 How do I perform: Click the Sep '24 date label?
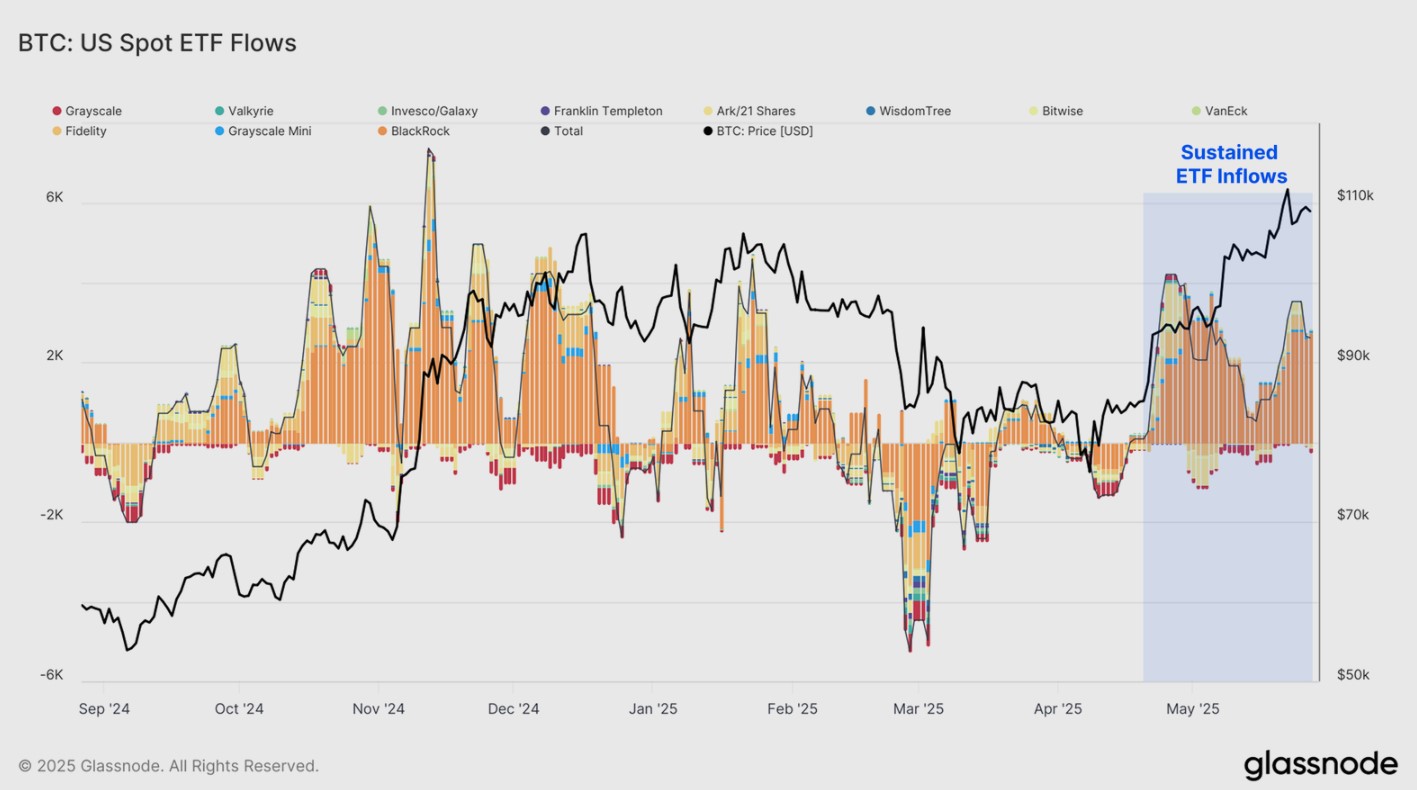(104, 709)
